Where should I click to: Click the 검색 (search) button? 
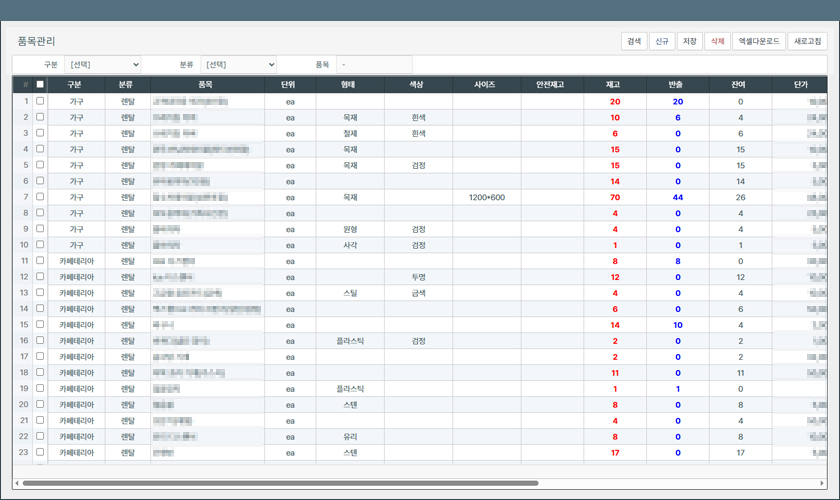click(x=634, y=41)
